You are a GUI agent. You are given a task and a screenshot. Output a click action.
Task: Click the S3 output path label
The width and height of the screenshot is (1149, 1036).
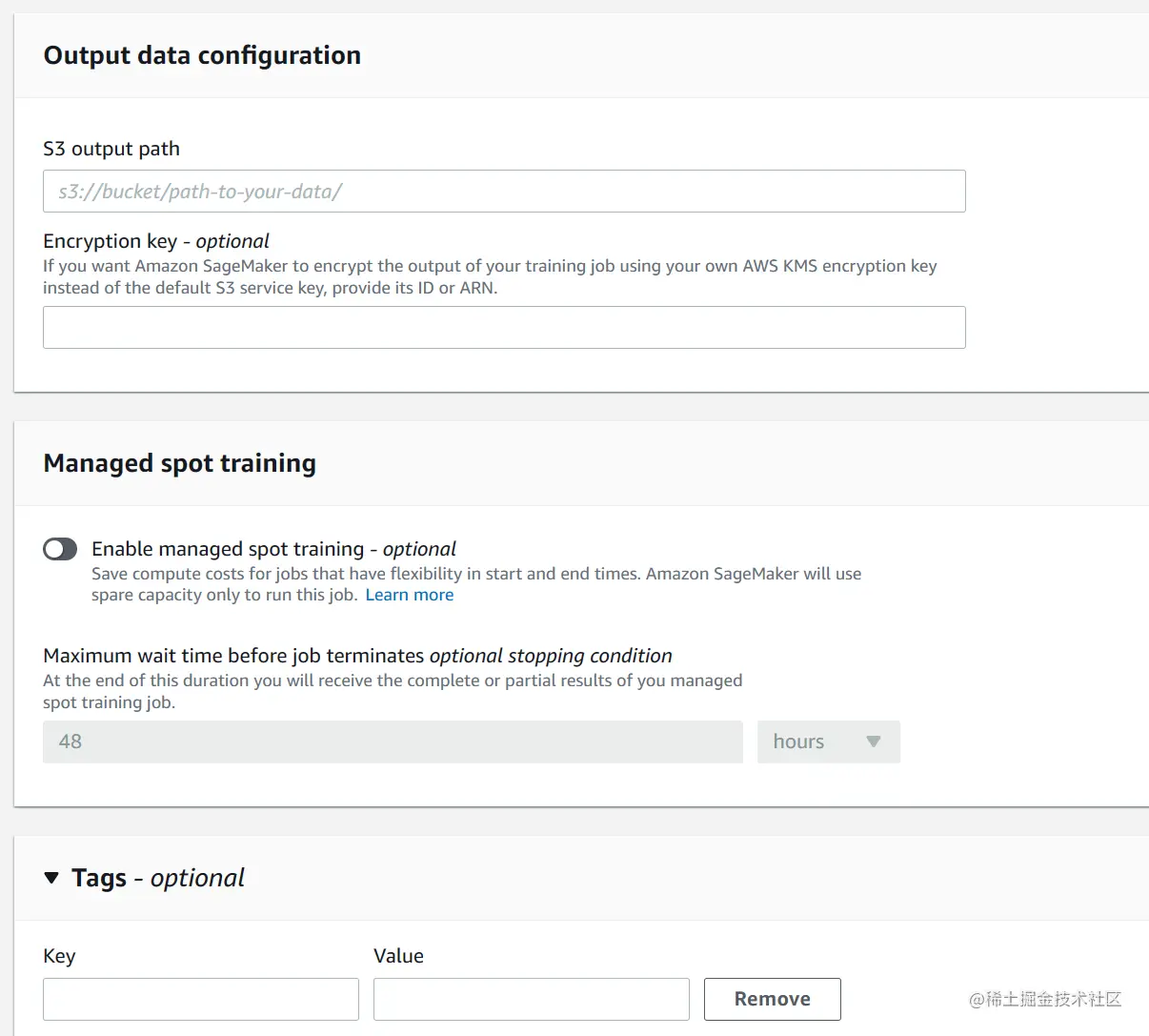coord(111,149)
